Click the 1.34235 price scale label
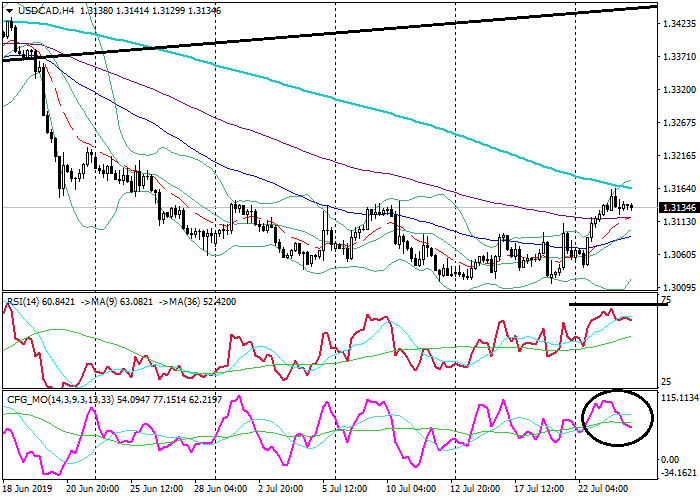The image size is (700, 500). [x=678, y=26]
